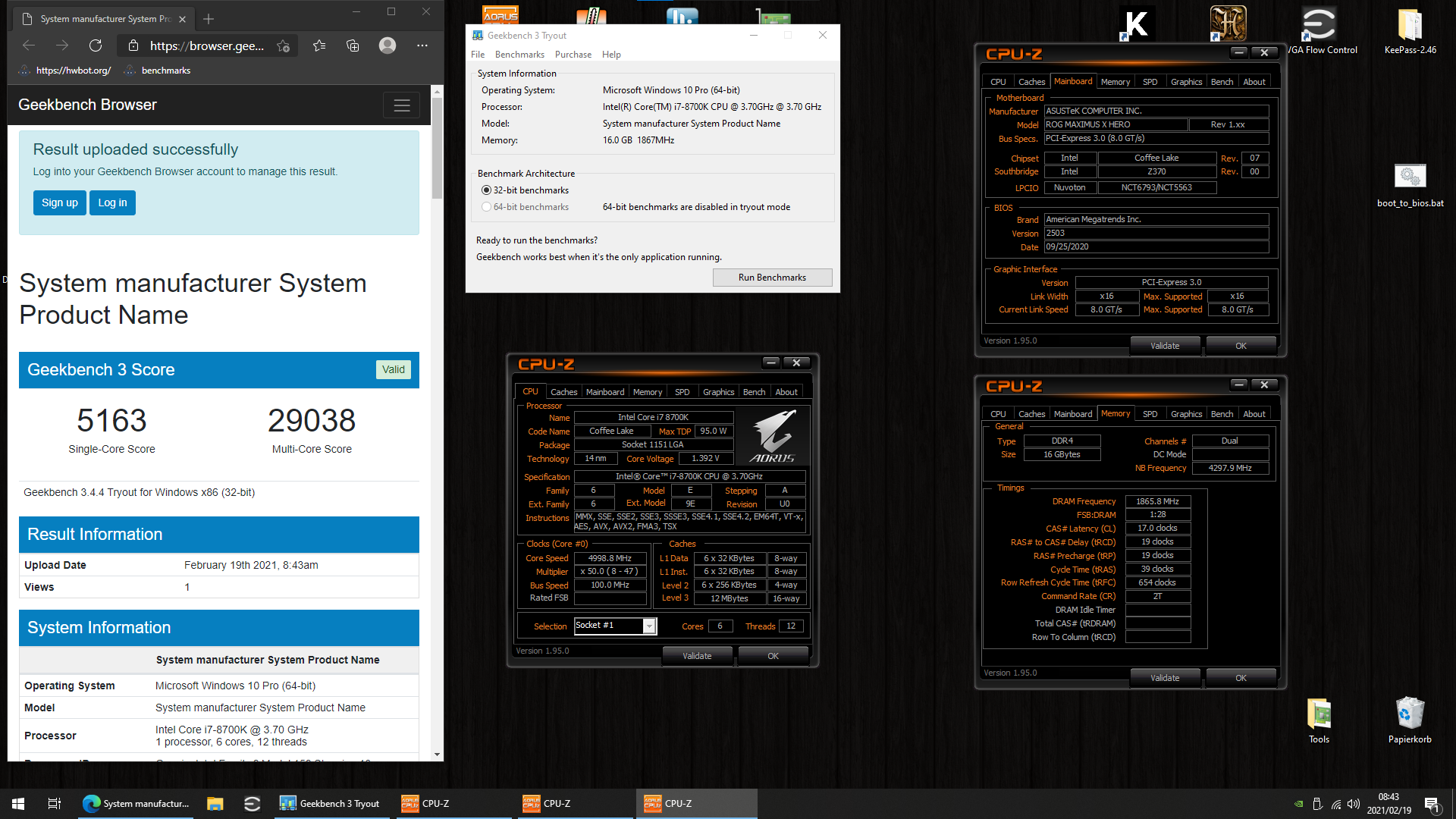Toggle Geekbench Browser hamburger menu
Viewport: 1456px width, 819px height.
coord(402,105)
